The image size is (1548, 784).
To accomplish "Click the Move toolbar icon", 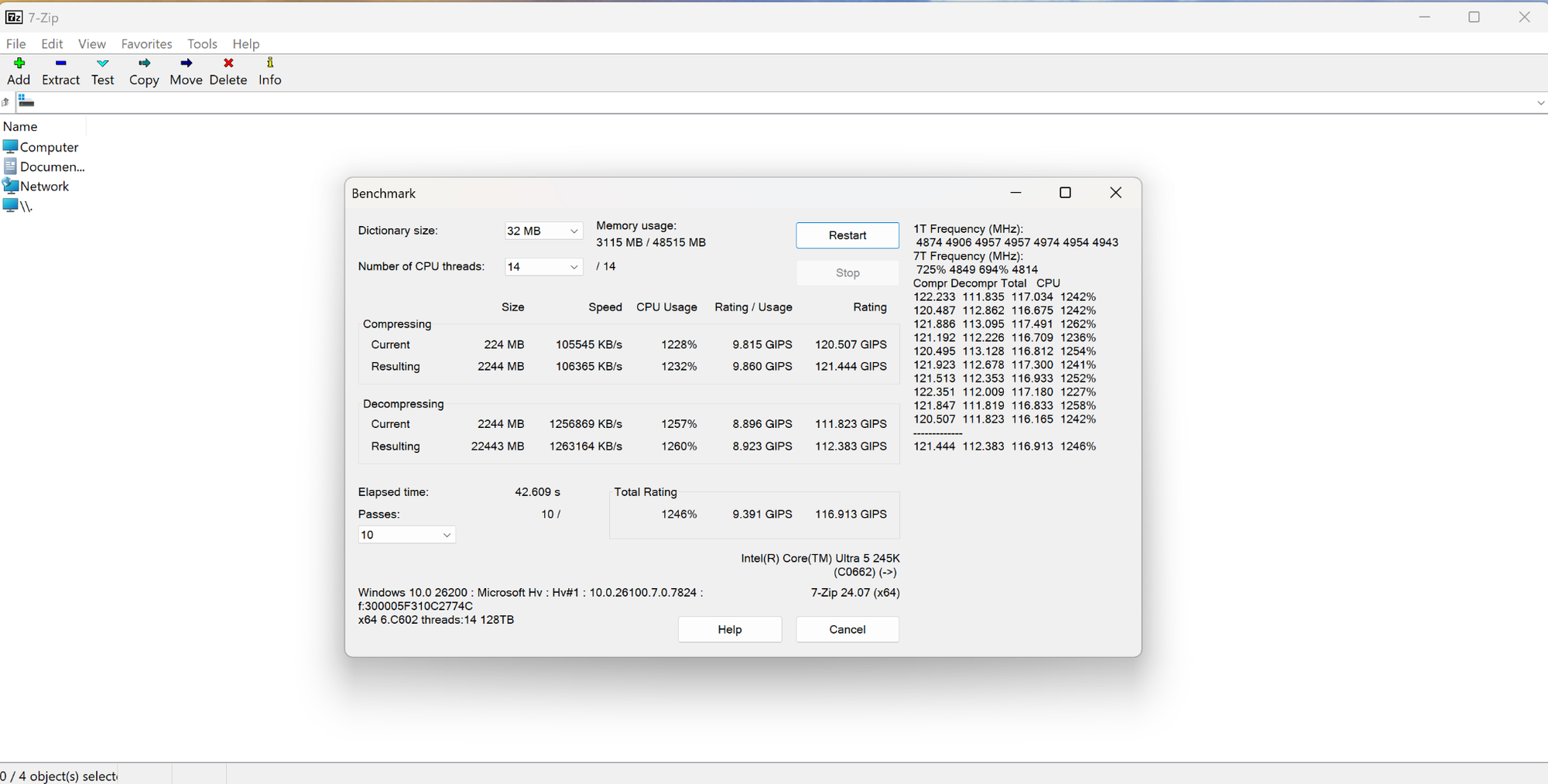I will point(186,63).
